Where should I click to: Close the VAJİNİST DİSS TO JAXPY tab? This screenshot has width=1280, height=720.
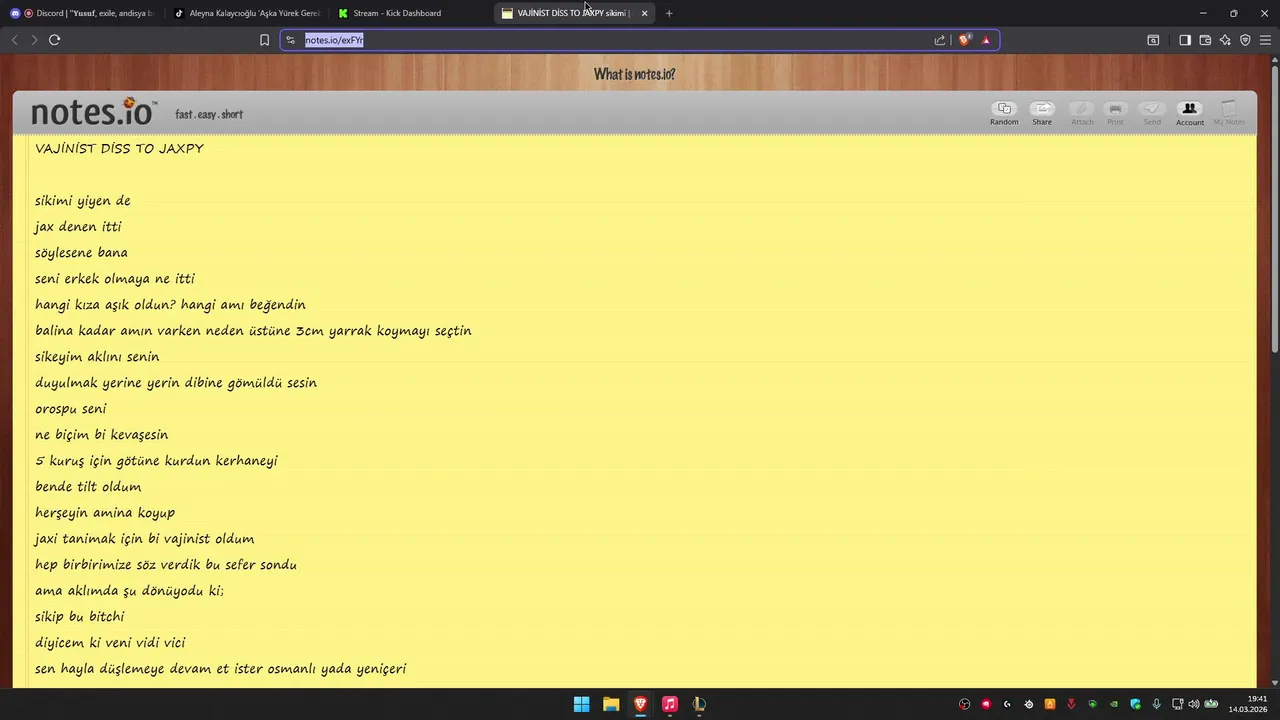tap(644, 13)
